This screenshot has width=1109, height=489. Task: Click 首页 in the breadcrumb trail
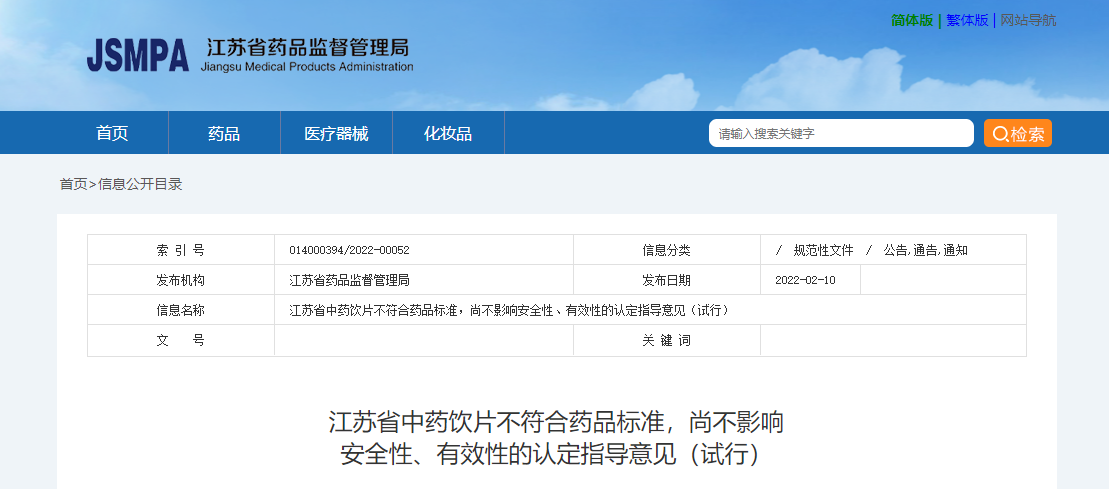pyautogui.click(x=73, y=184)
